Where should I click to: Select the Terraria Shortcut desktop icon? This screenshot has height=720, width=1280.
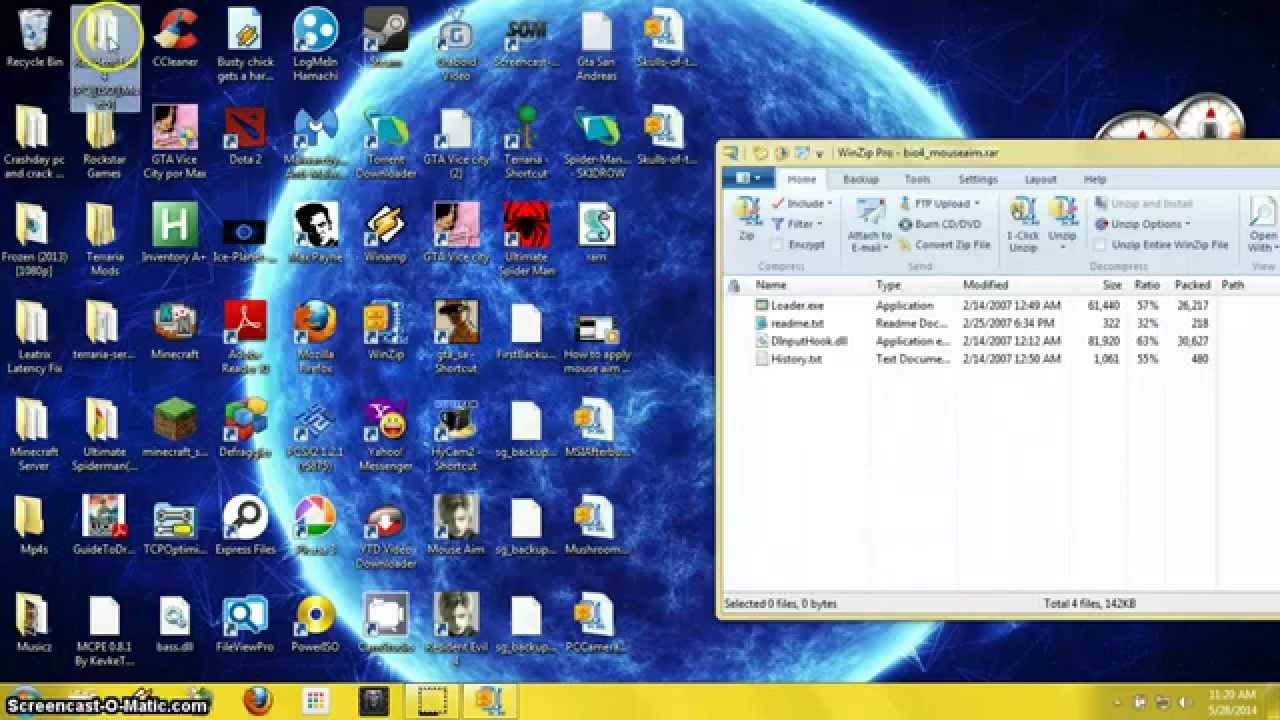click(x=526, y=142)
